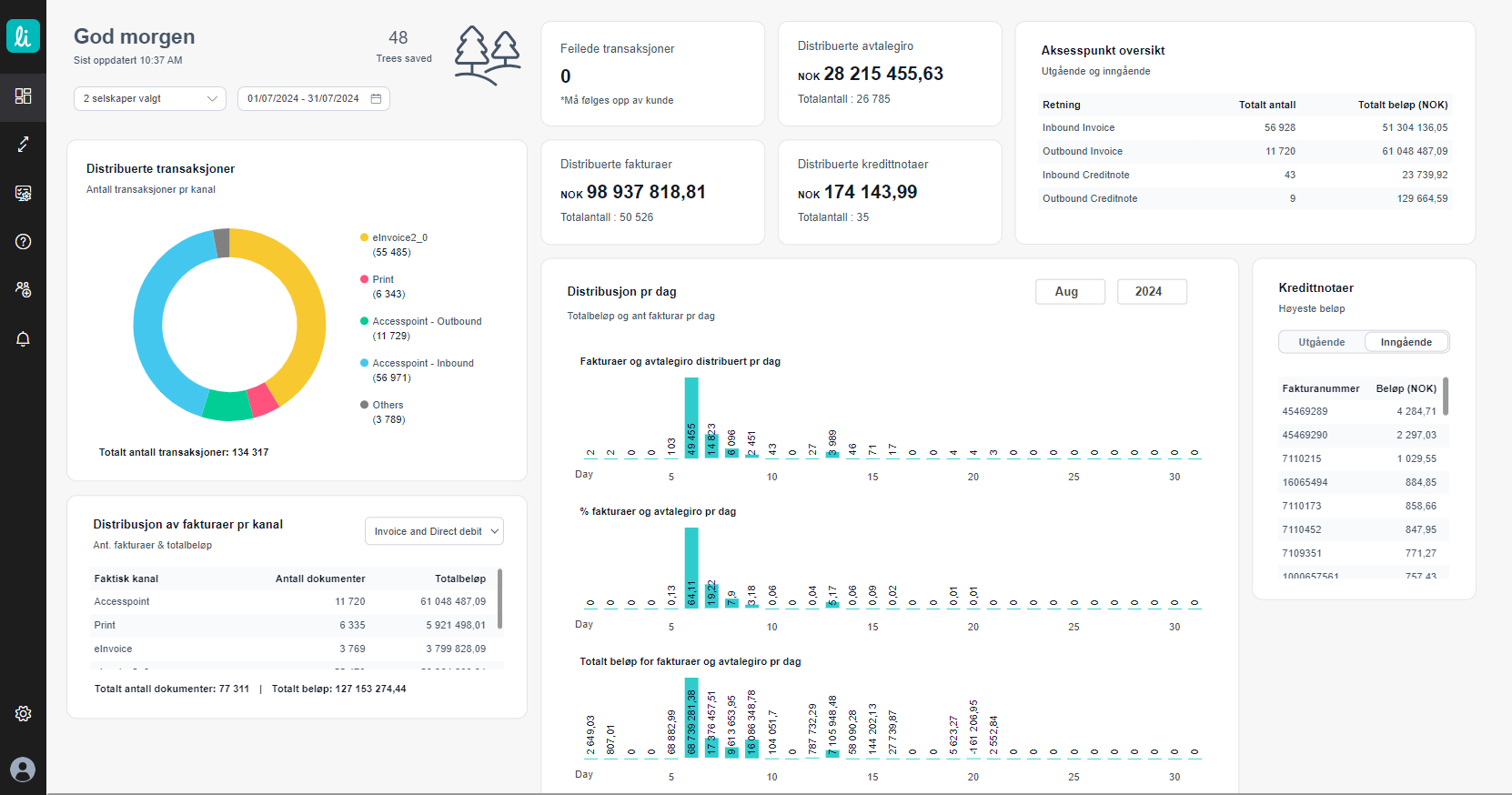The width and height of the screenshot is (1512, 795).
Task: Click the scrollbar of the Kredittnotaer list
Action: [x=1446, y=396]
